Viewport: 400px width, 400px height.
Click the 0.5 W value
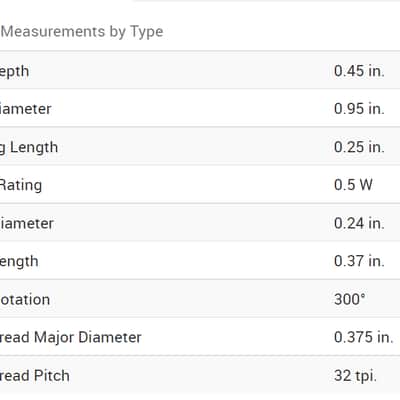click(x=353, y=185)
